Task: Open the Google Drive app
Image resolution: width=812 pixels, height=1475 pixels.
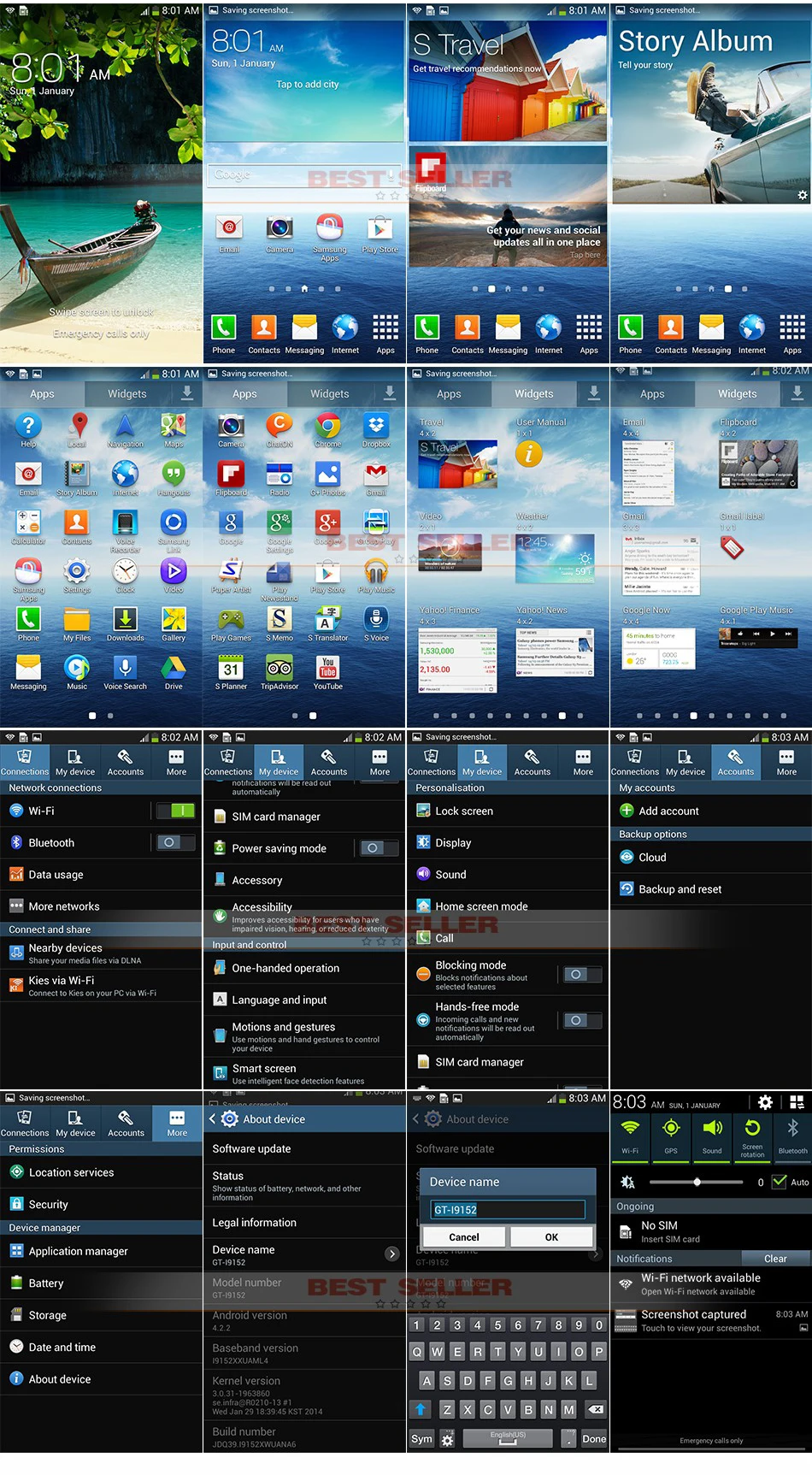Action: coord(174,668)
